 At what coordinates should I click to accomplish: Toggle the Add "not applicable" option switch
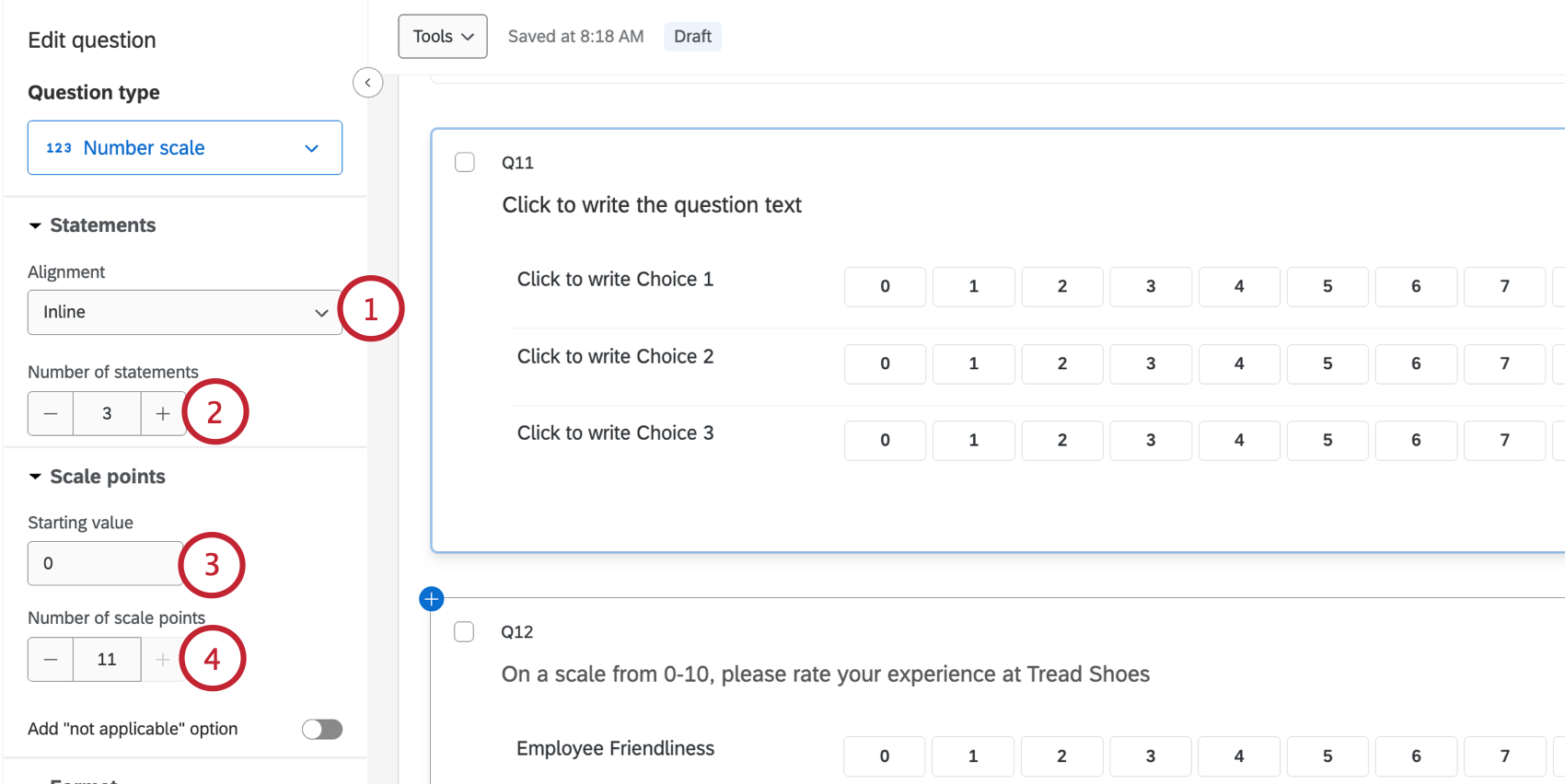(322, 729)
